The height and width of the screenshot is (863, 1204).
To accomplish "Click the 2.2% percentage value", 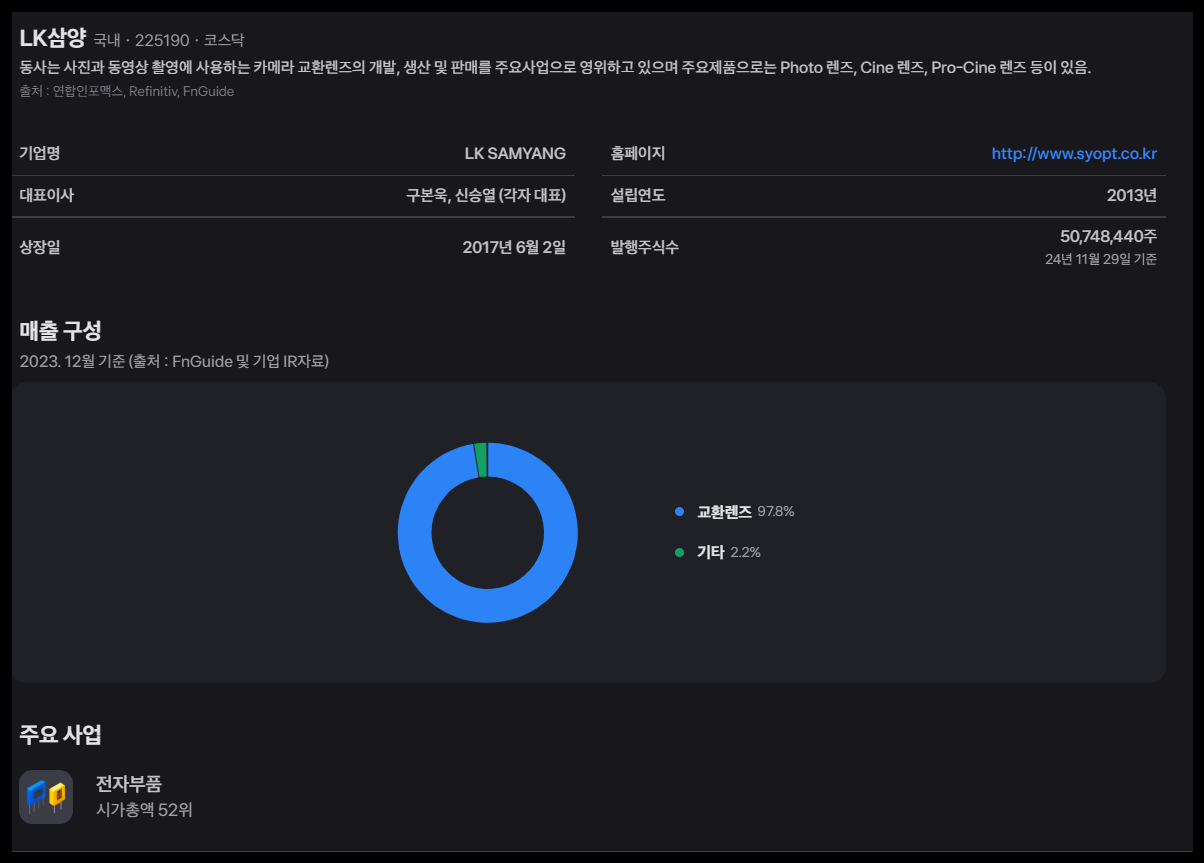I will (x=746, y=552).
